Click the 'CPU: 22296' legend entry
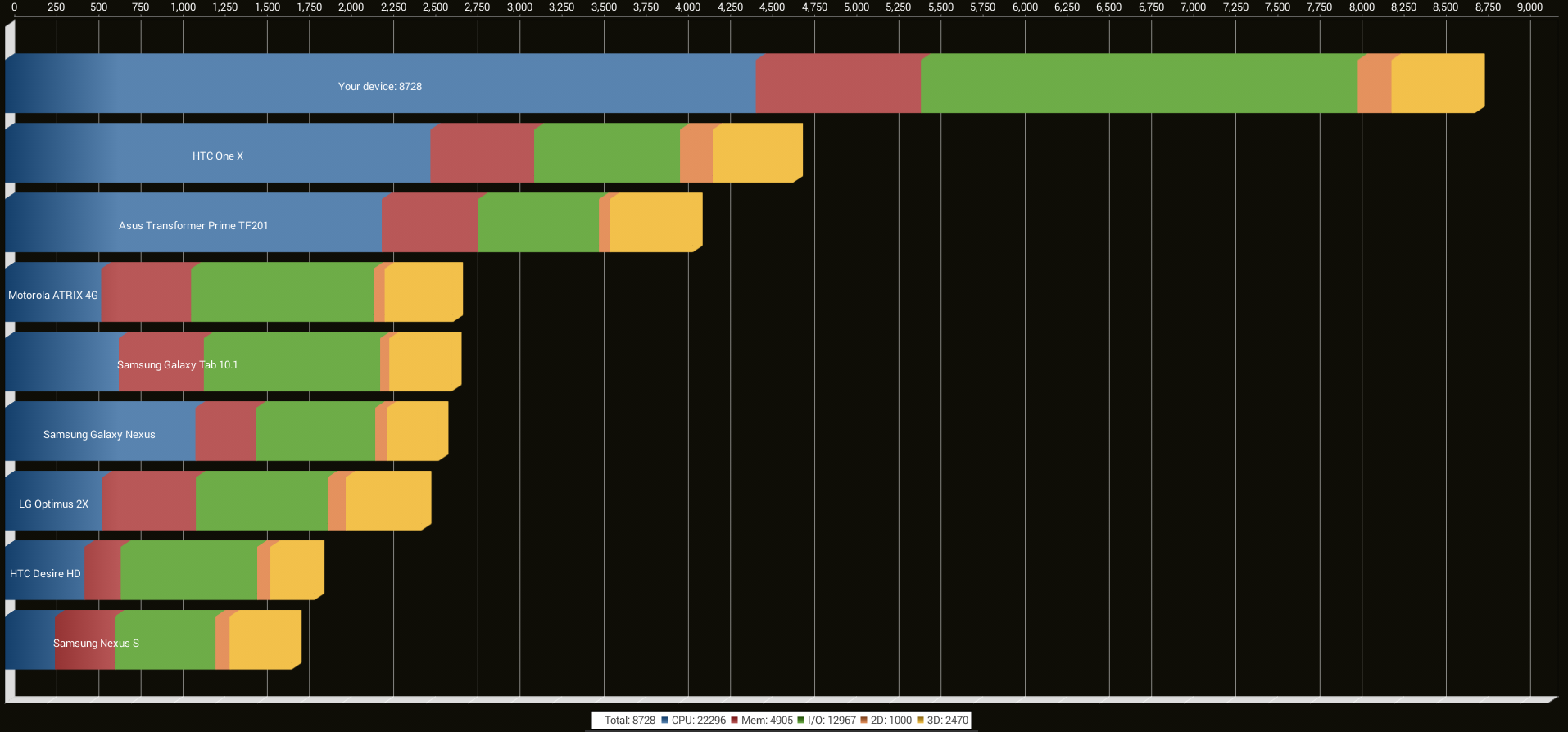Screen dimensions: 1568x732 pyautogui.click(x=699, y=721)
